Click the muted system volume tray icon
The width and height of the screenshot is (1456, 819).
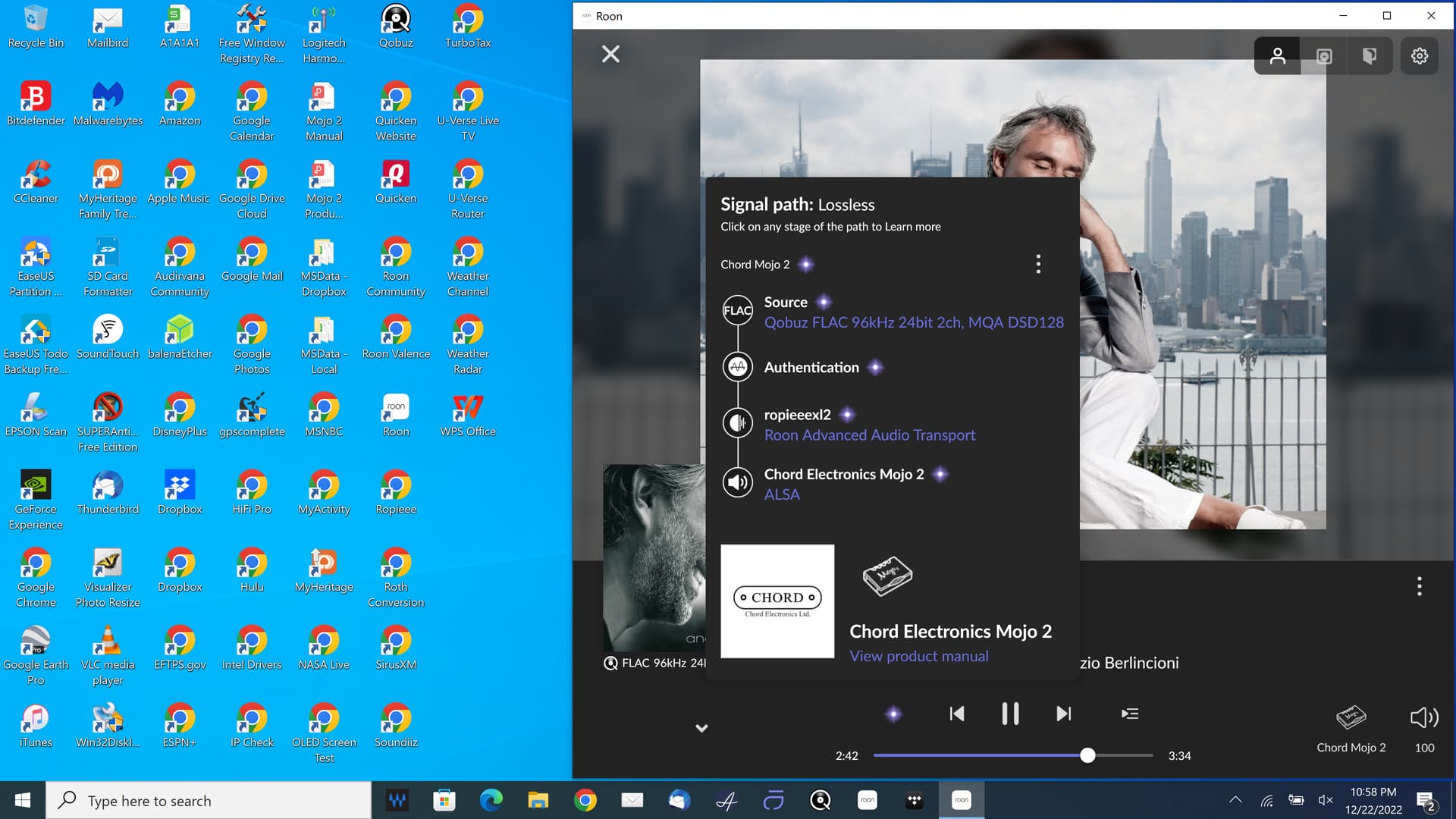click(1326, 799)
